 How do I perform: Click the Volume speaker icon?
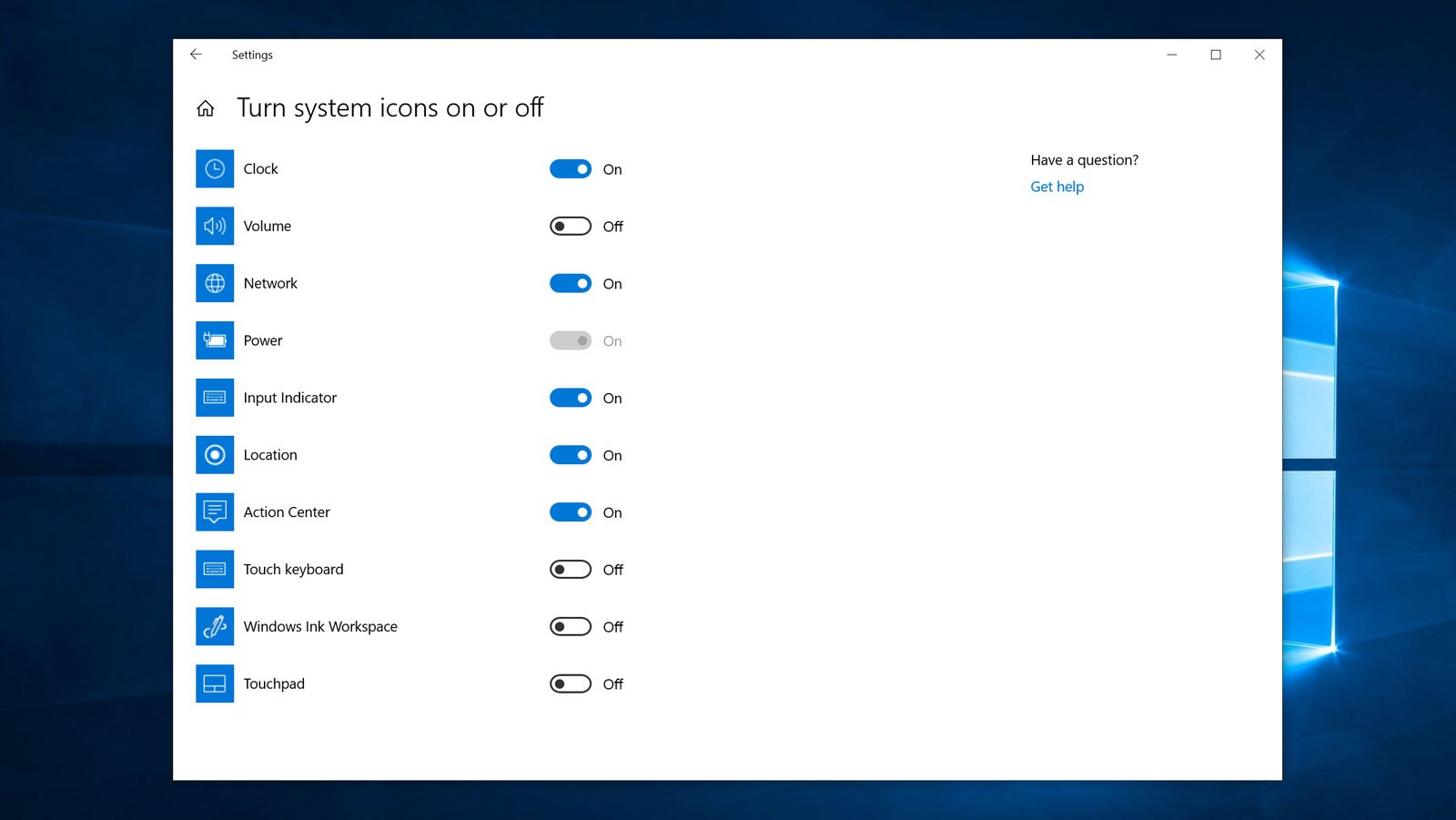[x=214, y=226]
